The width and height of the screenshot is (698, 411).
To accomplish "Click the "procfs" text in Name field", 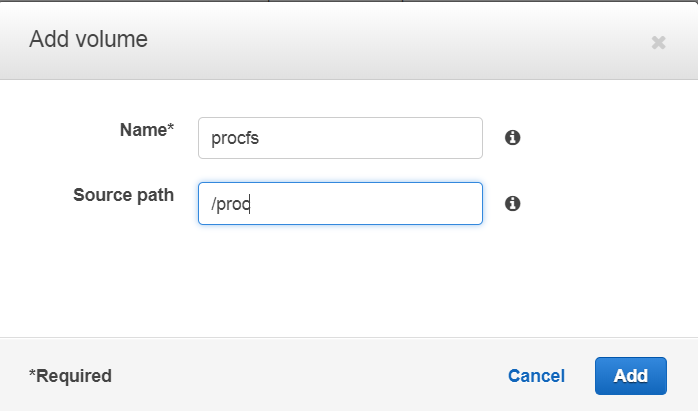I will click(x=236, y=139).
